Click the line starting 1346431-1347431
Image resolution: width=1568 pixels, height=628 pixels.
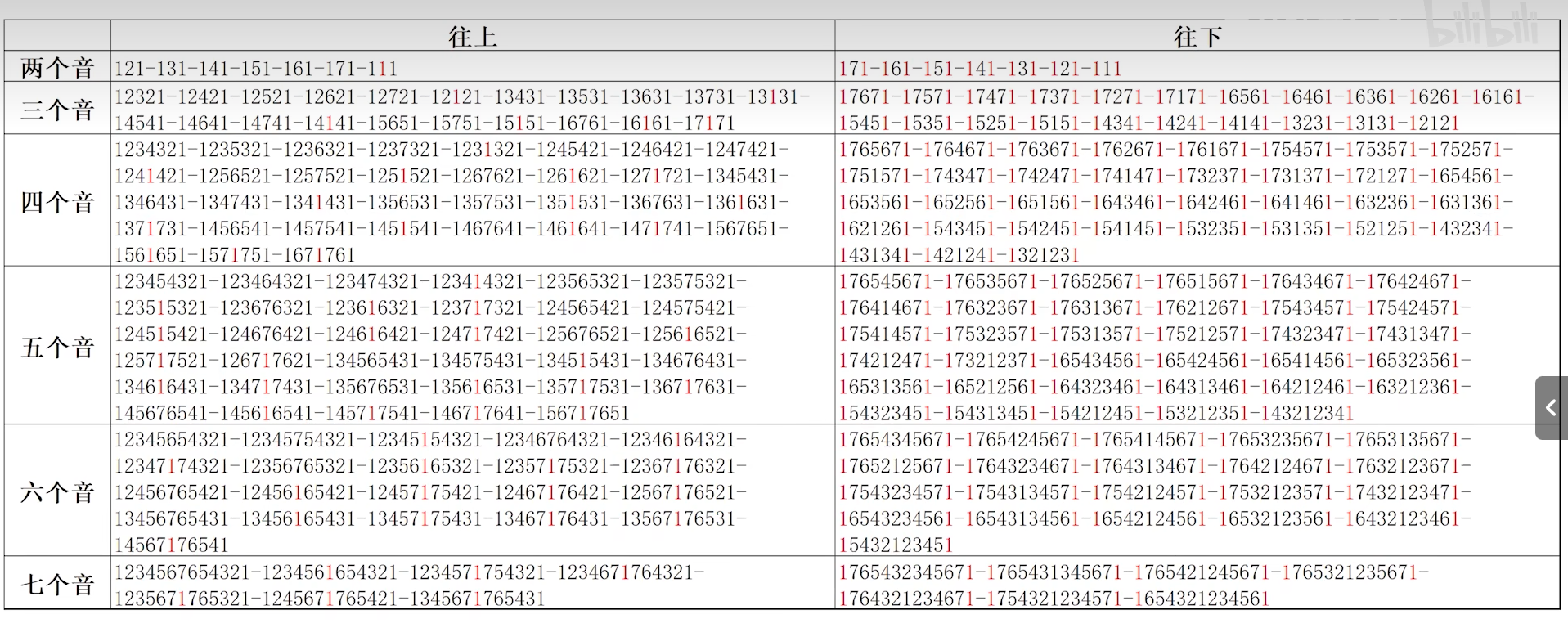coord(452,202)
